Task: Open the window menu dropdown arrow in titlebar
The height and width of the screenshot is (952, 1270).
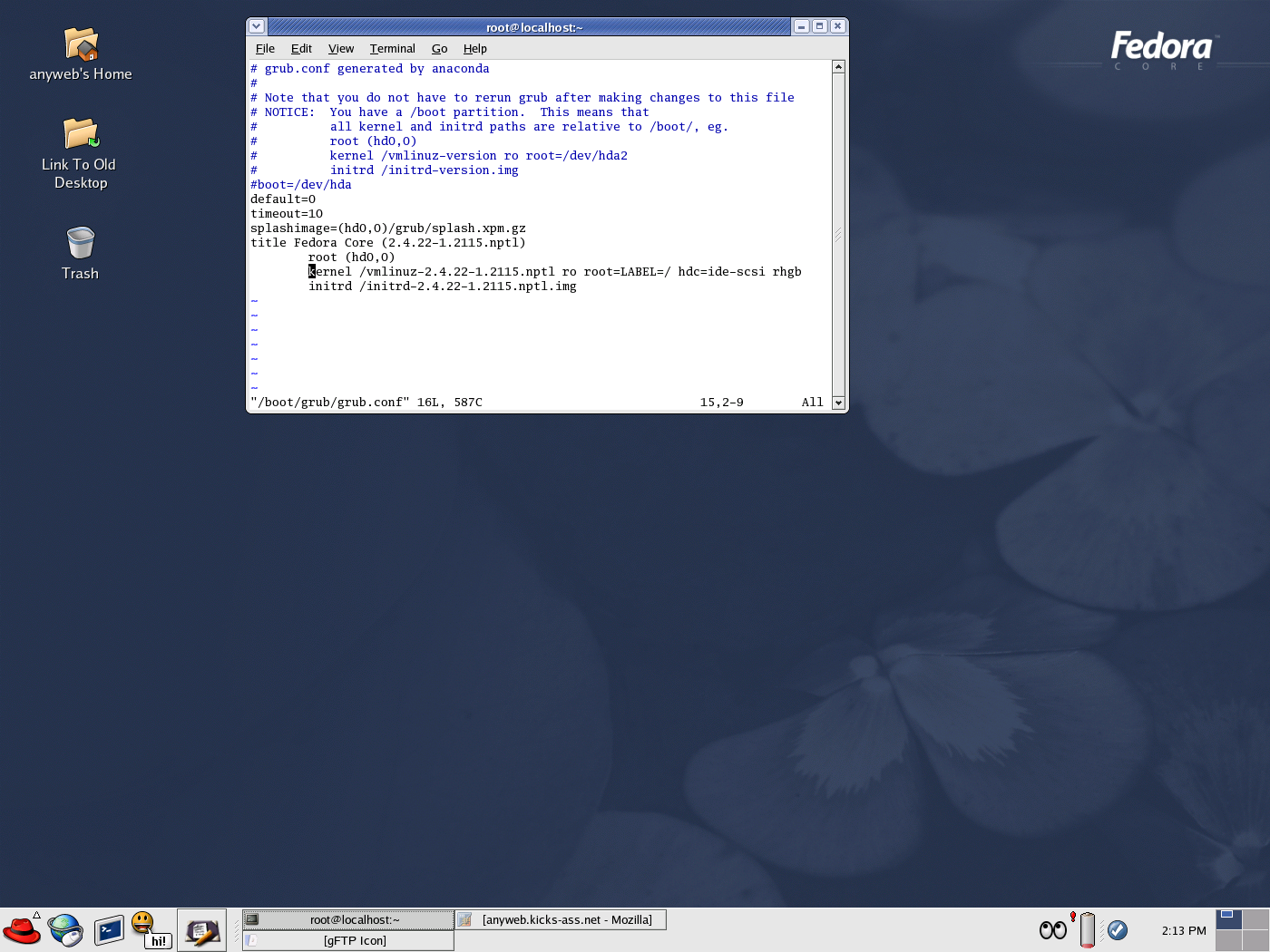Action: (257, 27)
